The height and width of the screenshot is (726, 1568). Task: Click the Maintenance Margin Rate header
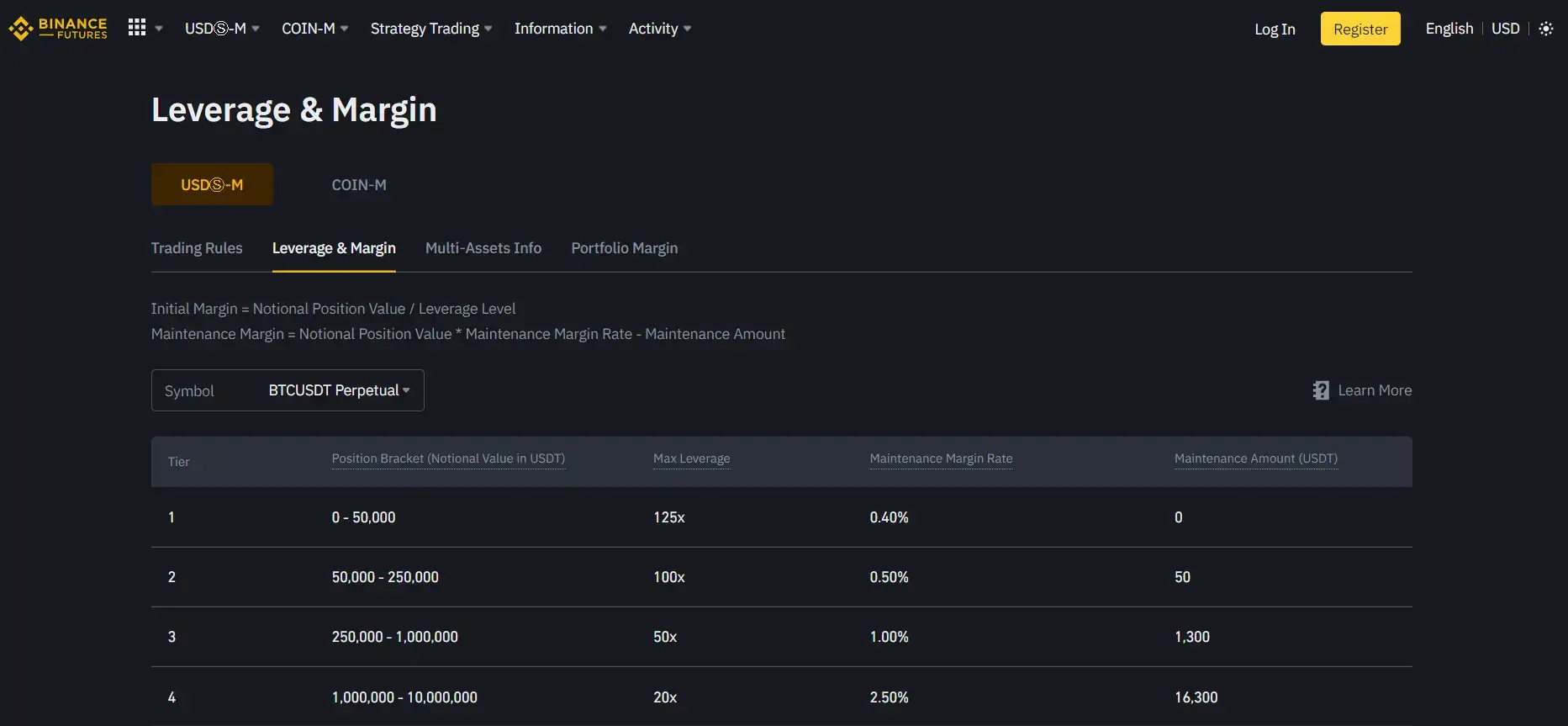(941, 458)
